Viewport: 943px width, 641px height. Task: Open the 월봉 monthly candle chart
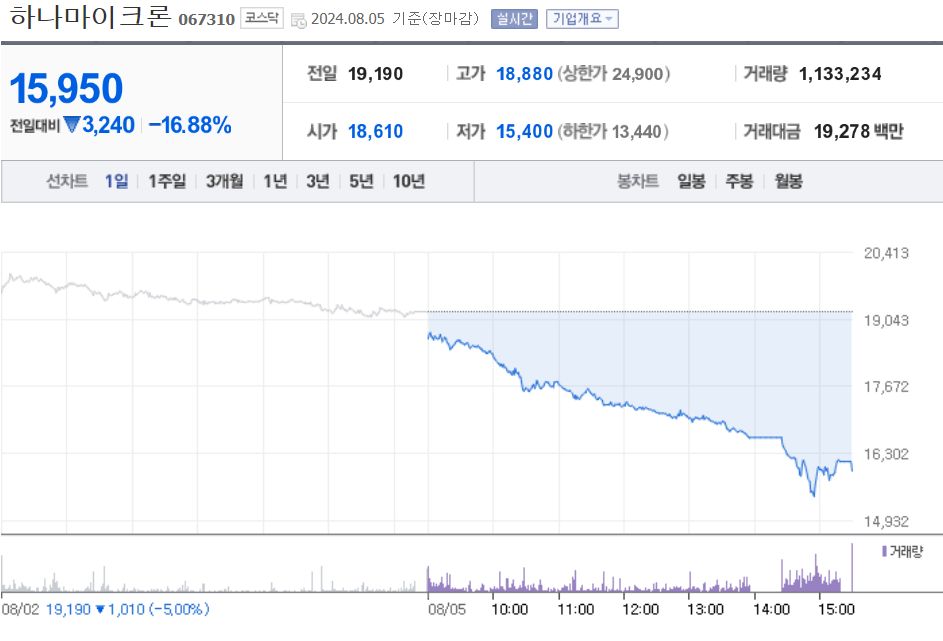788,181
